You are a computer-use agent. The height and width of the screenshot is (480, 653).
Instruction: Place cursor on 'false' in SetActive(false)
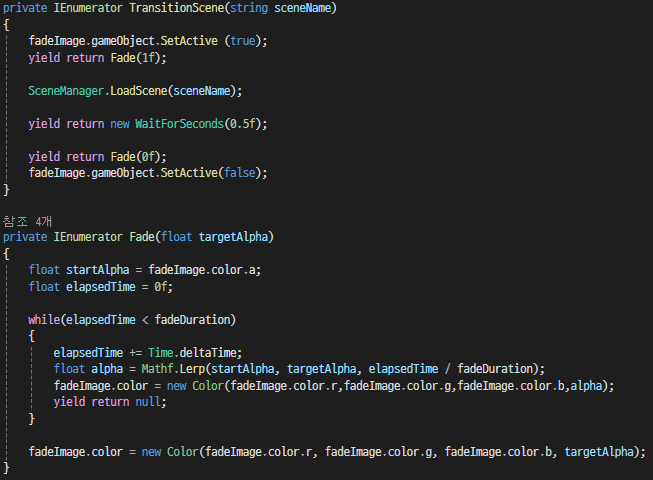239,173
